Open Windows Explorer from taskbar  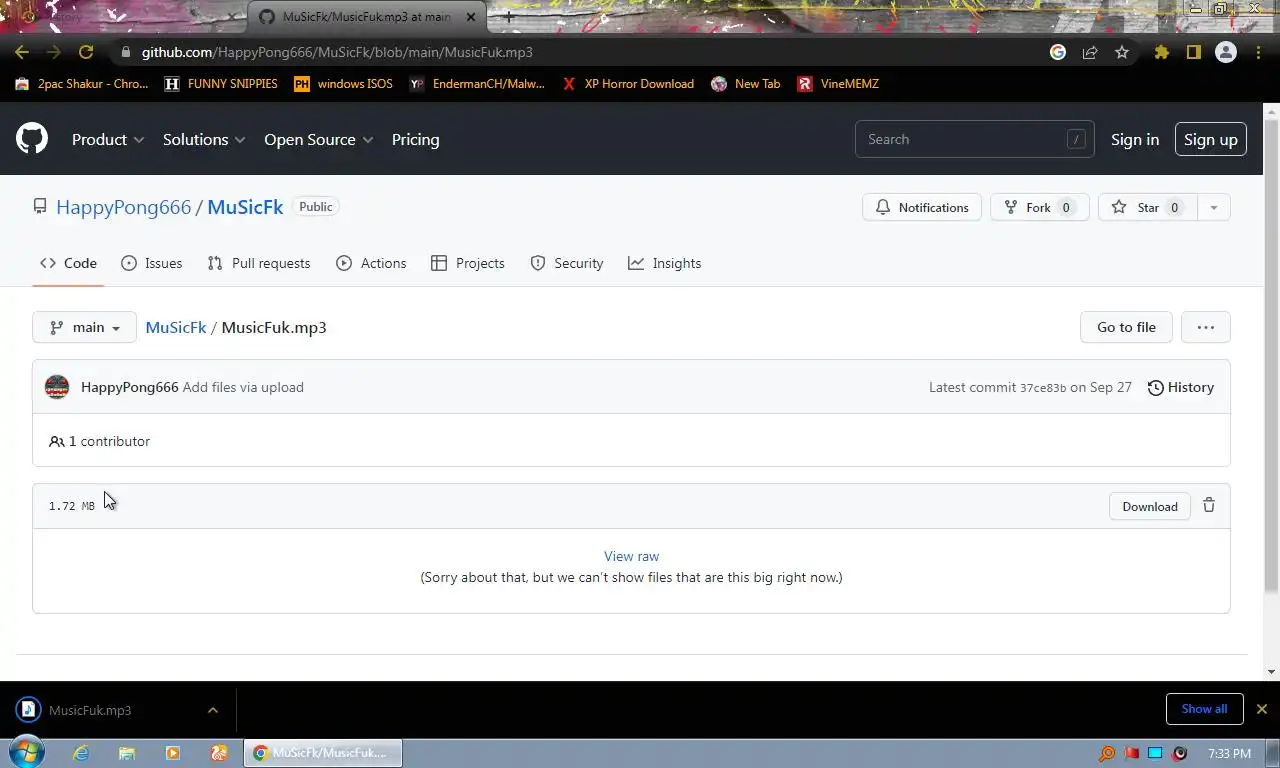click(x=127, y=753)
